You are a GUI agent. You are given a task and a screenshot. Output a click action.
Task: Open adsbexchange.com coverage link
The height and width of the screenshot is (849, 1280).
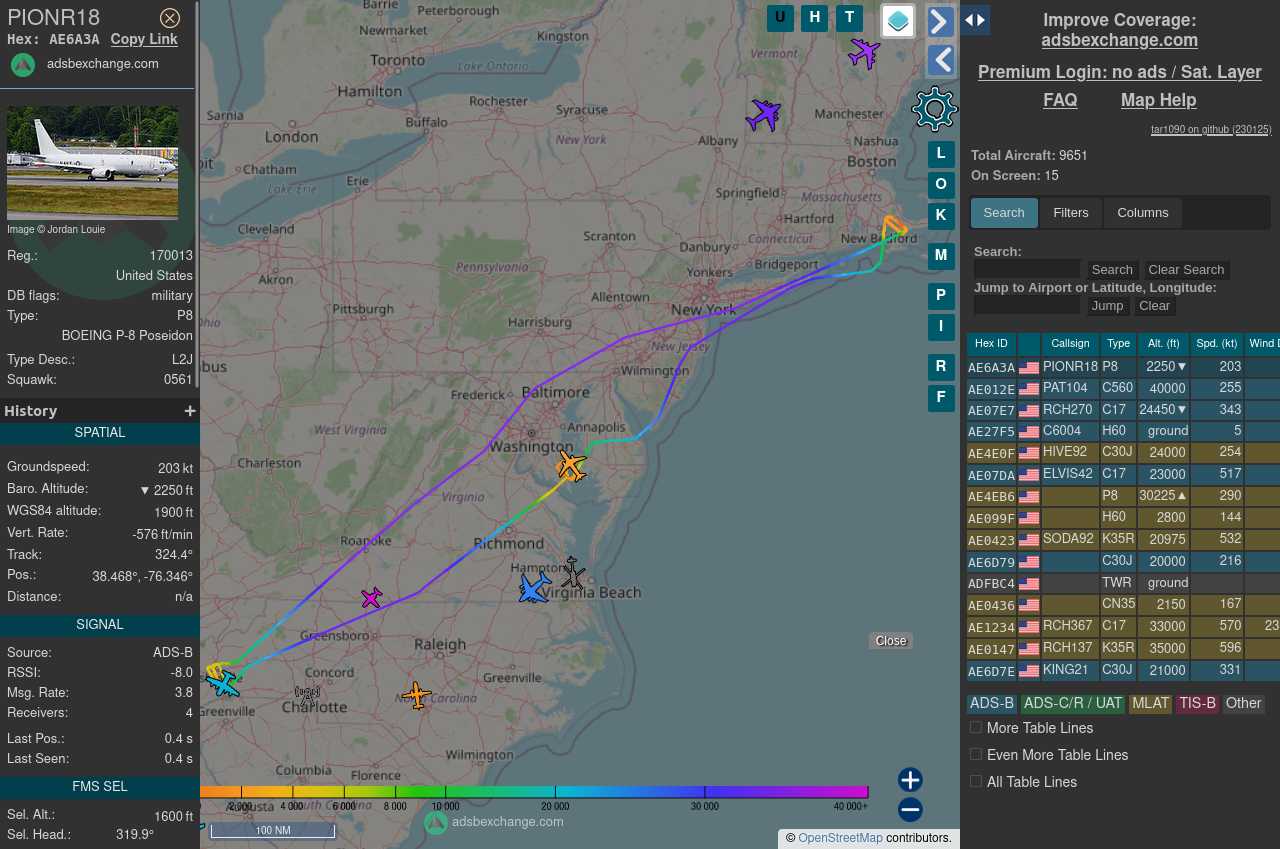pos(1120,40)
